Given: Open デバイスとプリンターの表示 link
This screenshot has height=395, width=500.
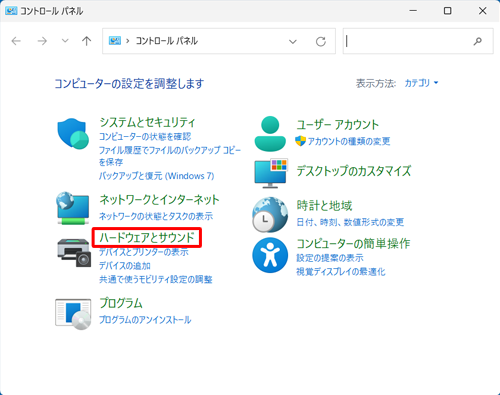Looking at the screenshot, I should point(144,252).
